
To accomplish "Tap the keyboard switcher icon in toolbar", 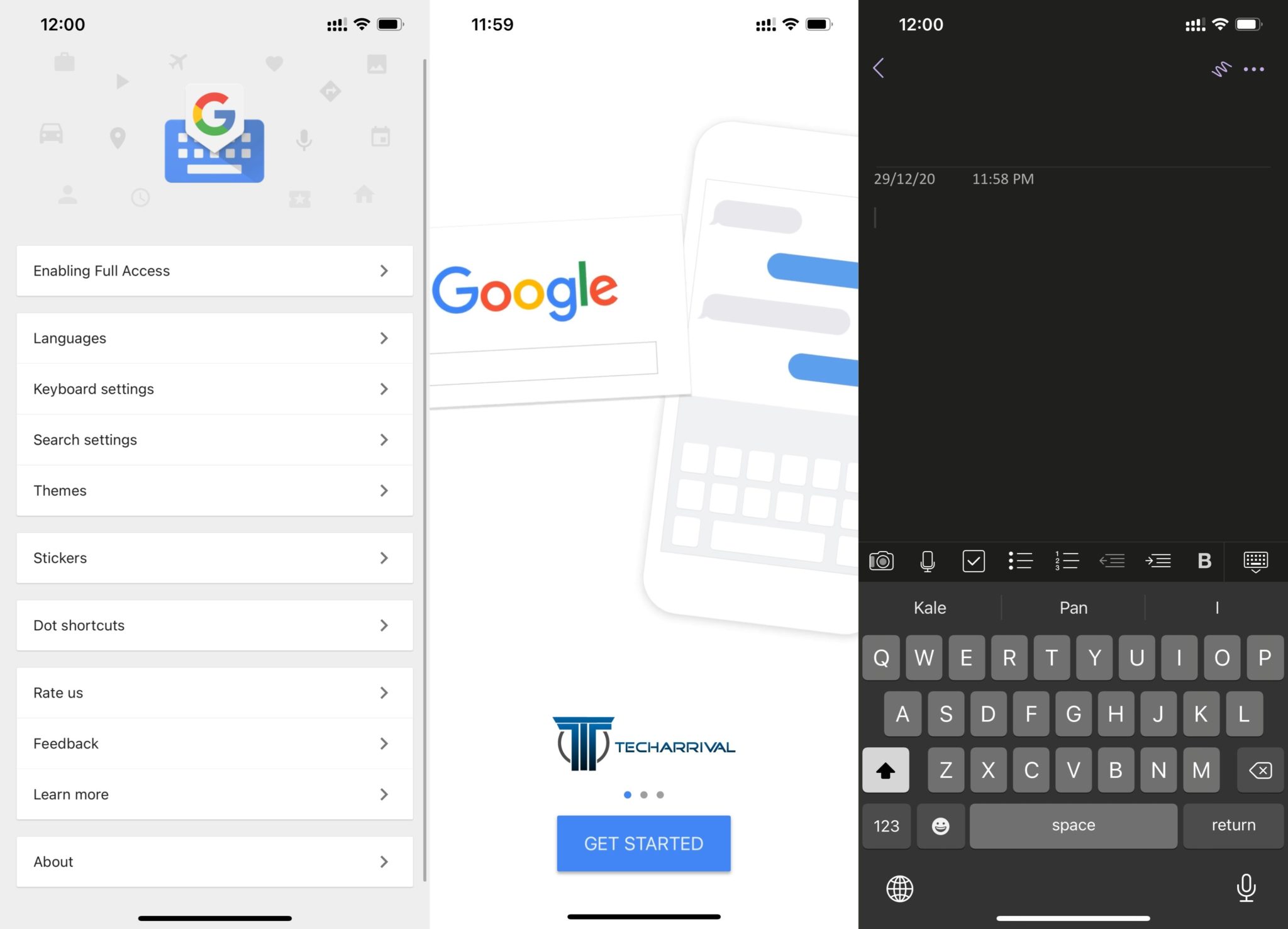I will tap(1256, 561).
